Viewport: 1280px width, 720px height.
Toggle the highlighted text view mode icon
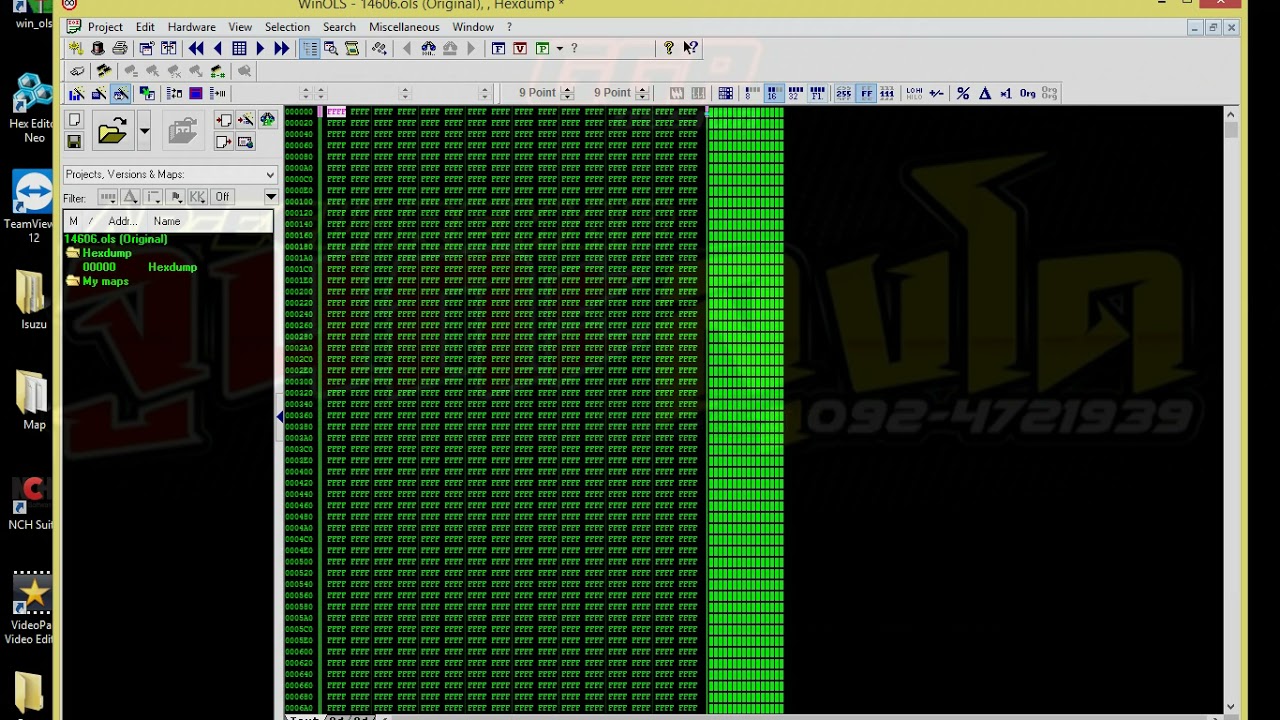[x=309, y=48]
